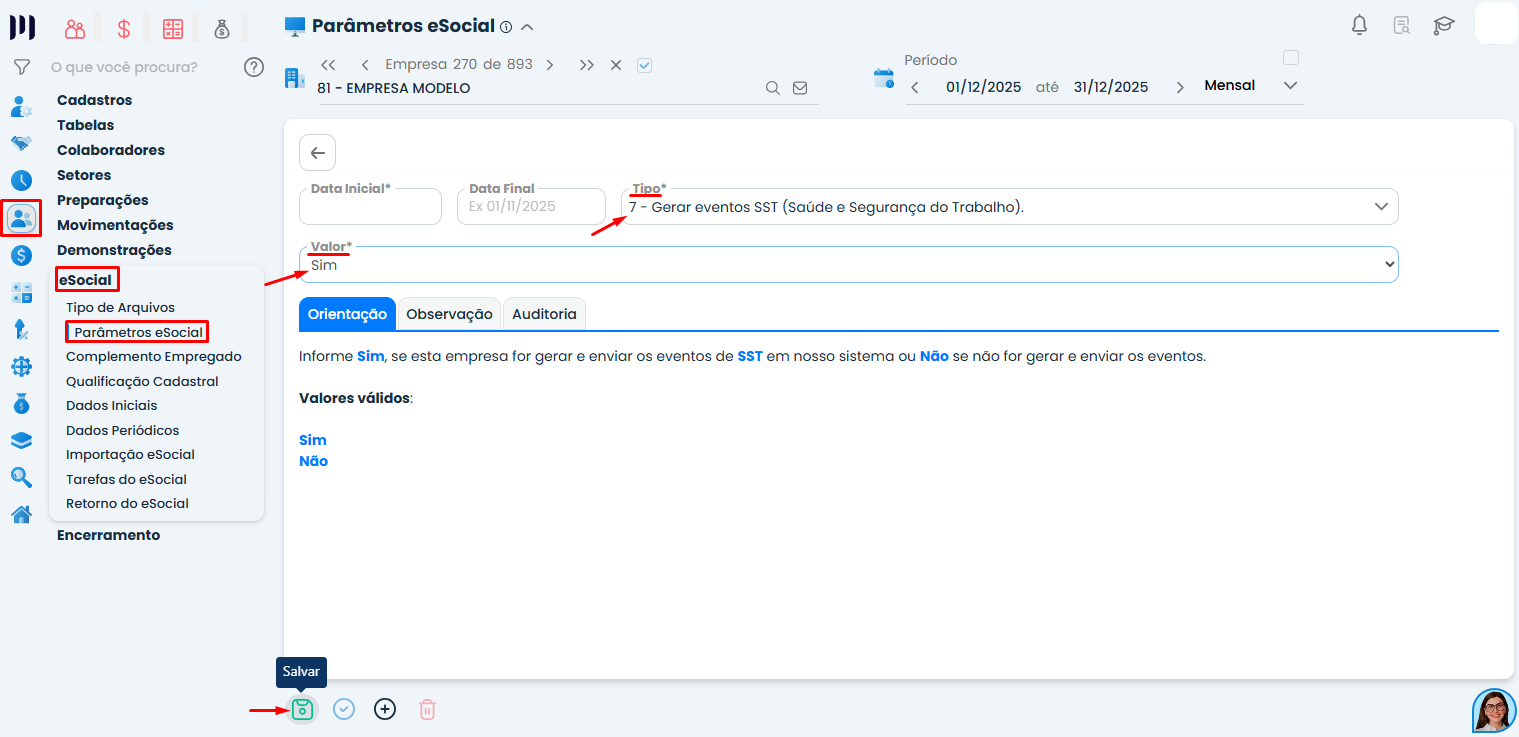Go to previous company arrow
Screen dimensions: 1519x737
pyautogui.click(x=365, y=65)
